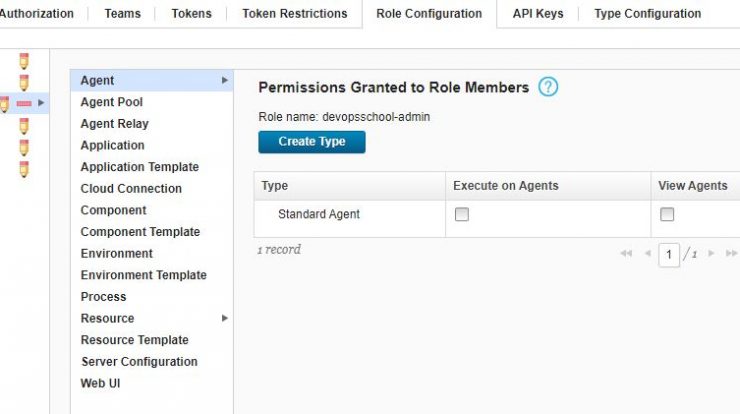Click the next page arrow

coord(711,253)
